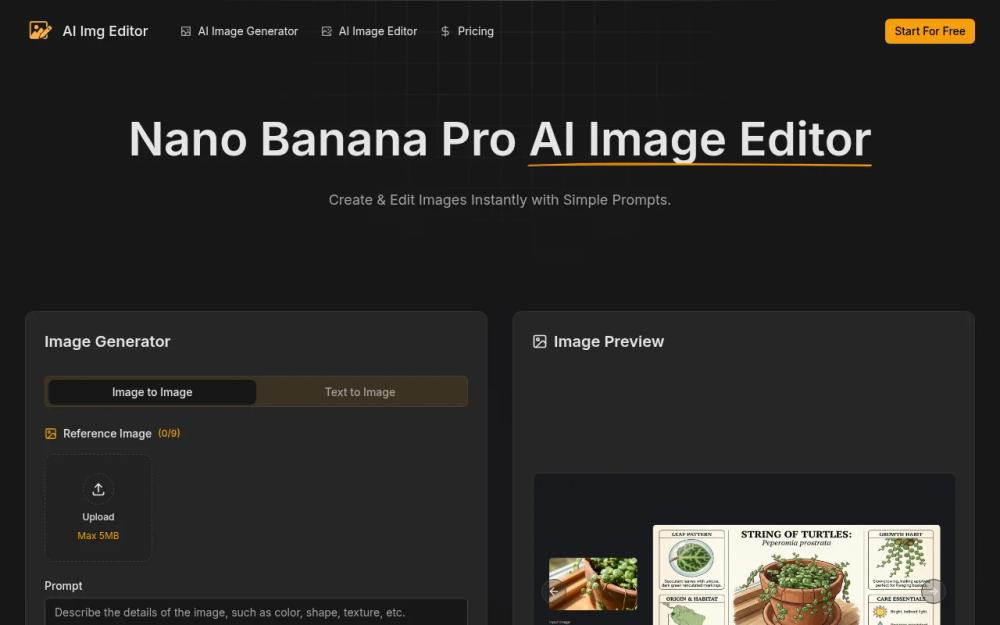The width and height of the screenshot is (1000, 625).
Task: Select the Image to Image tab
Action: [x=152, y=391]
